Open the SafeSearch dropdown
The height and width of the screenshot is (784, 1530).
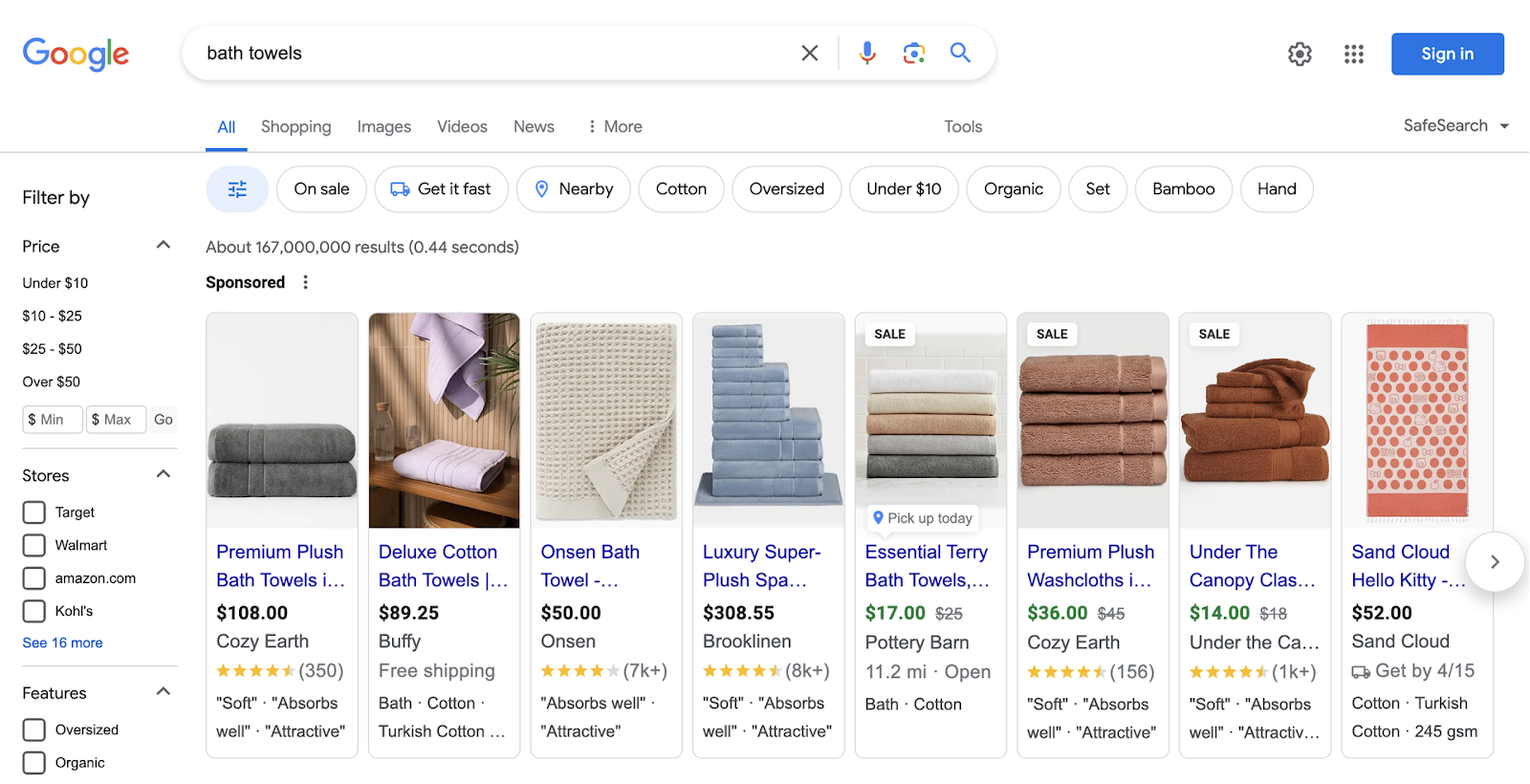[x=1454, y=126]
